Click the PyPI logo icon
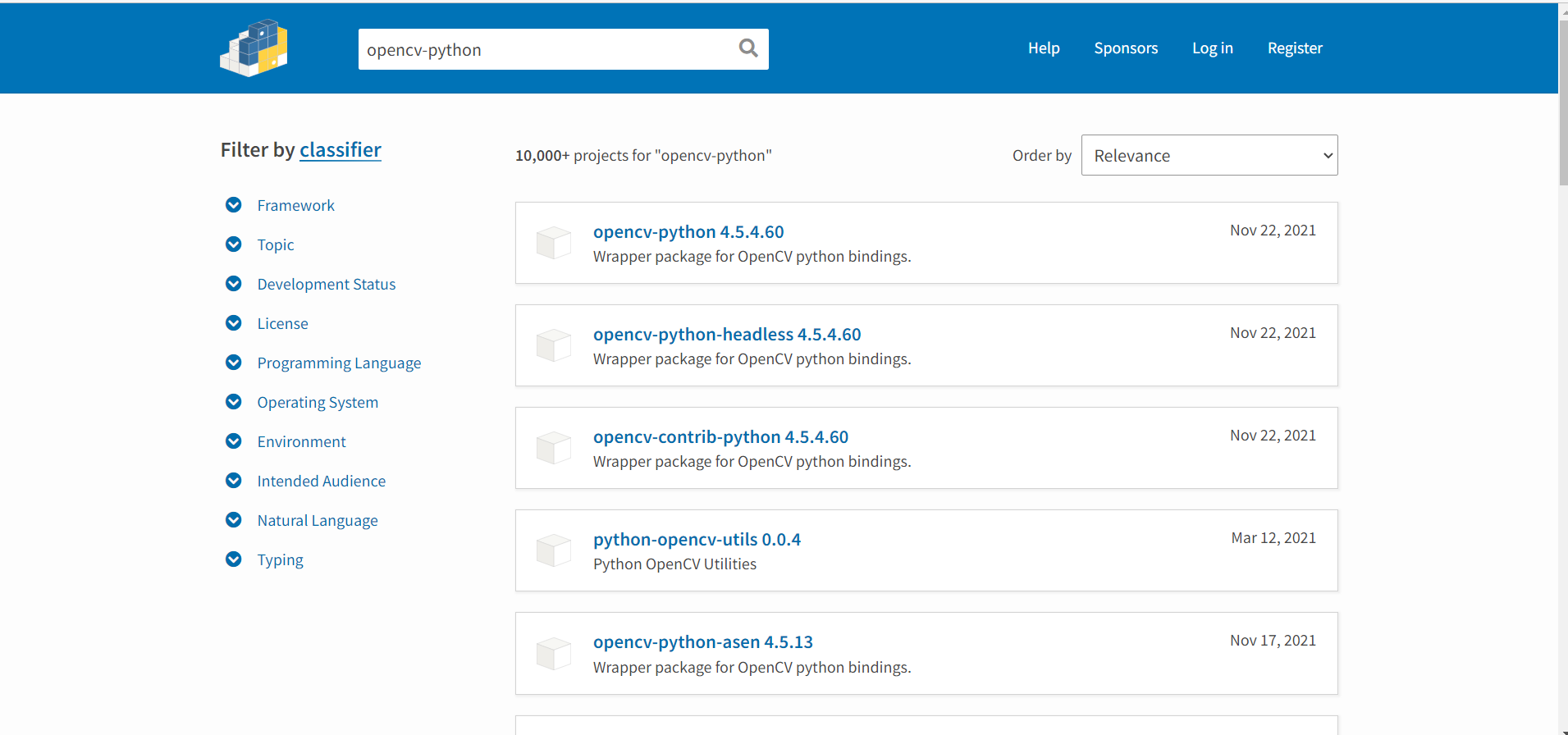Viewport: 1568px width, 735px height. tap(254, 48)
